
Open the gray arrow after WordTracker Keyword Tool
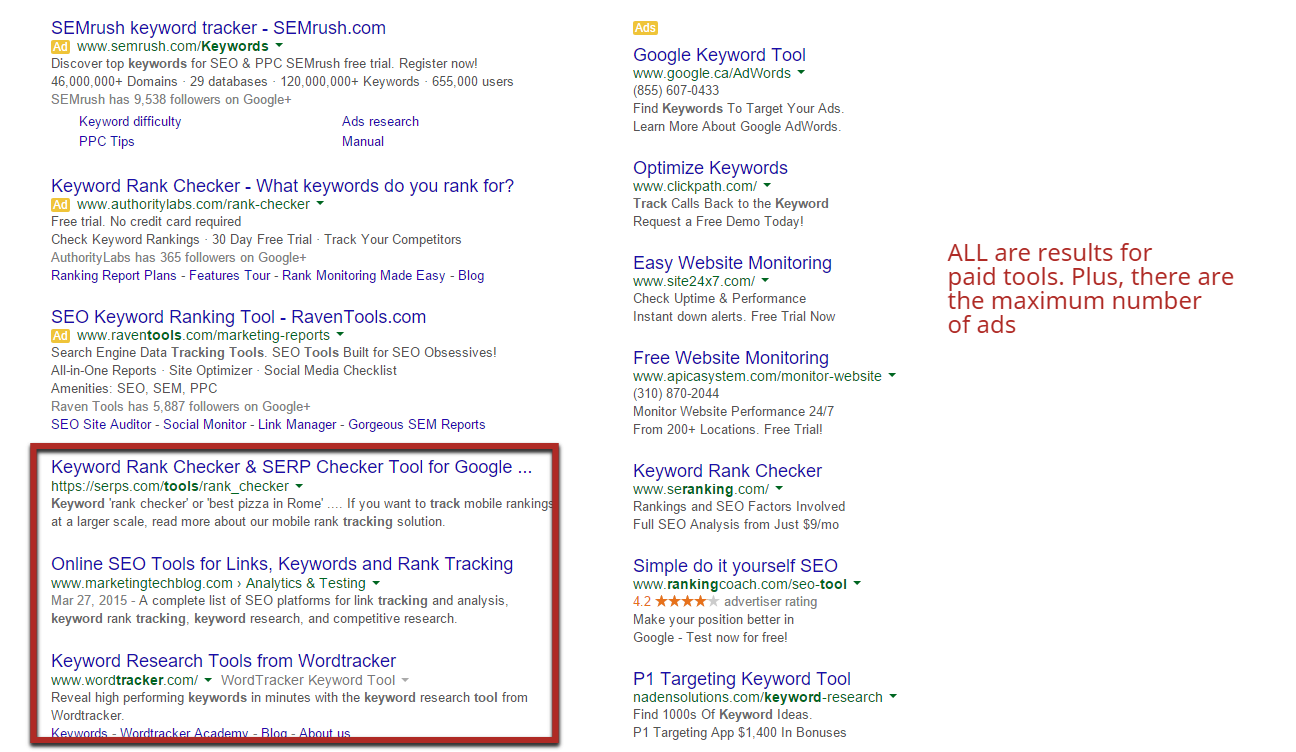click(x=405, y=680)
